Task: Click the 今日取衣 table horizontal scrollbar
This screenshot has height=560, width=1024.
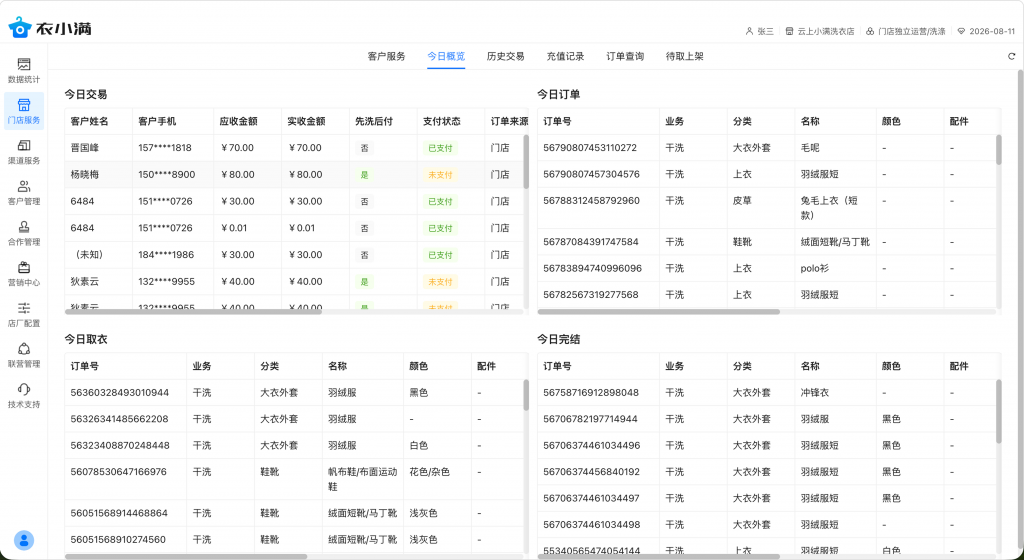Action: pos(185,556)
